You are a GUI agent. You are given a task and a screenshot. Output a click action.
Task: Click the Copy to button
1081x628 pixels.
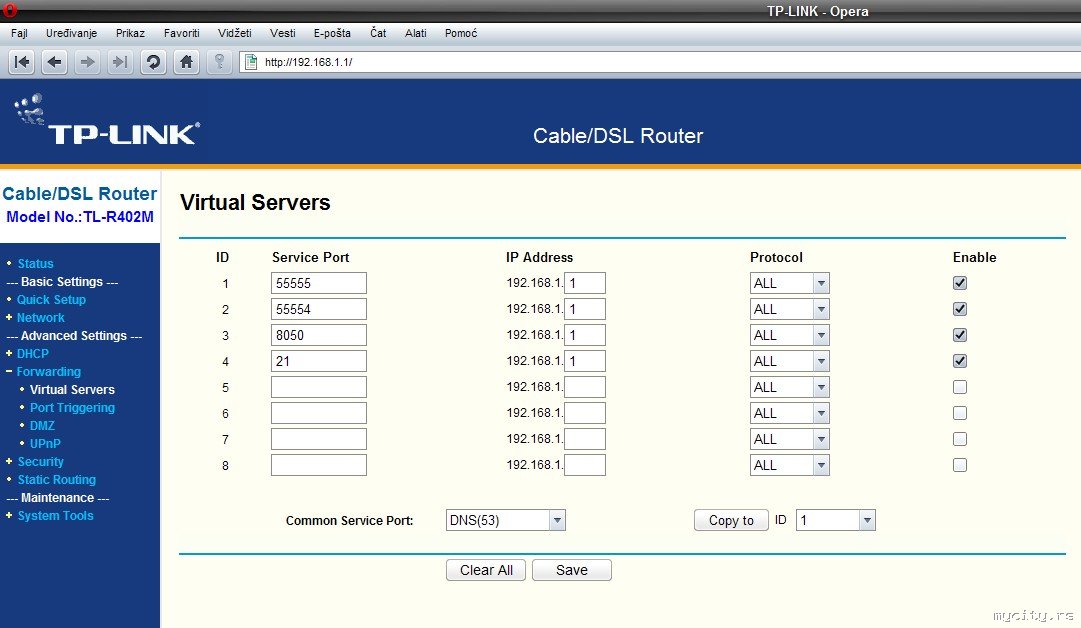point(731,520)
